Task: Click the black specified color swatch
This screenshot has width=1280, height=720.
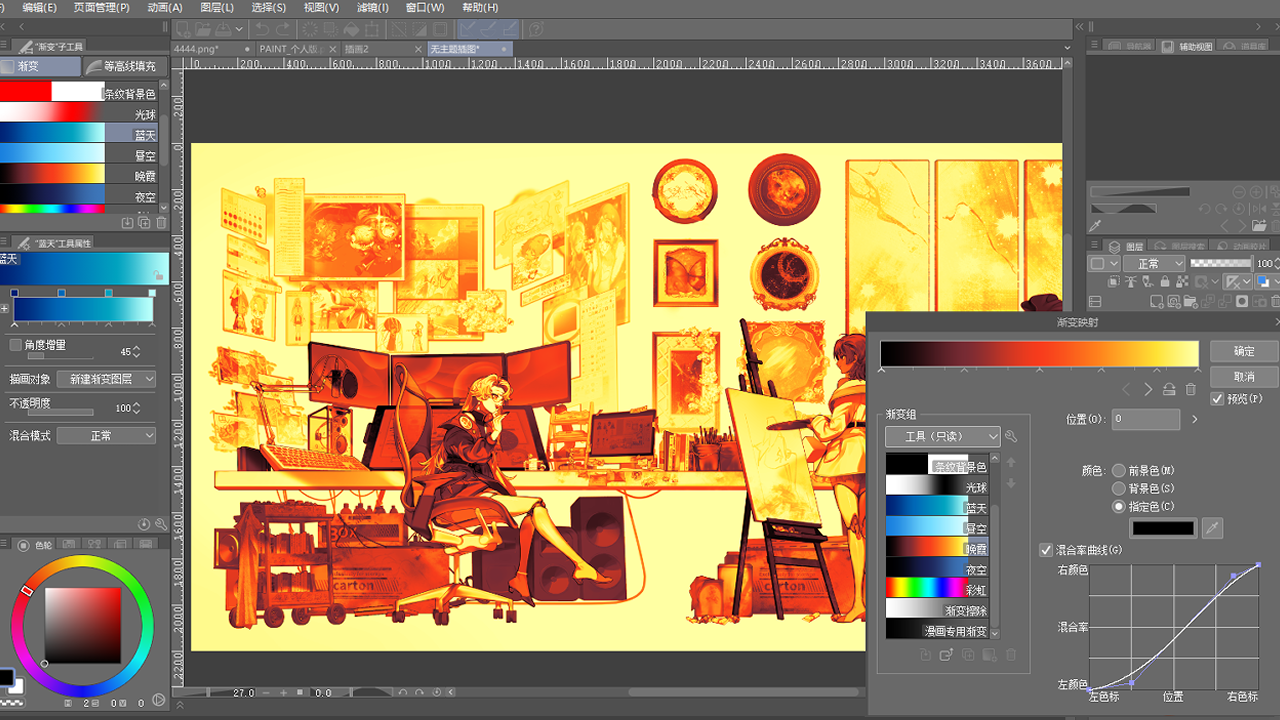Action: point(1162,528)
